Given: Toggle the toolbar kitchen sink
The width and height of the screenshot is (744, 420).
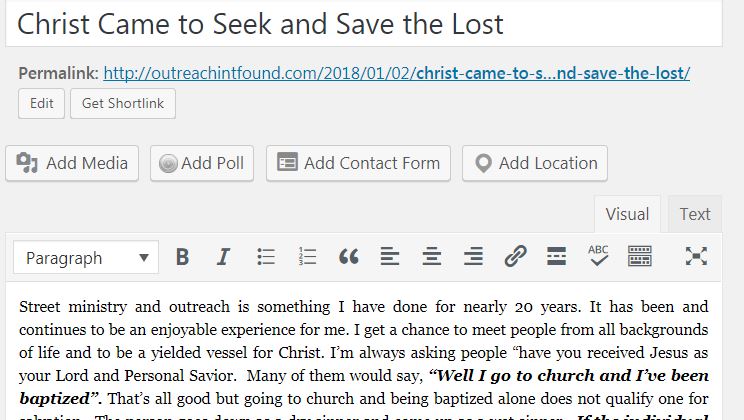Looking at the screenshot, I should (x=640, y=257).
